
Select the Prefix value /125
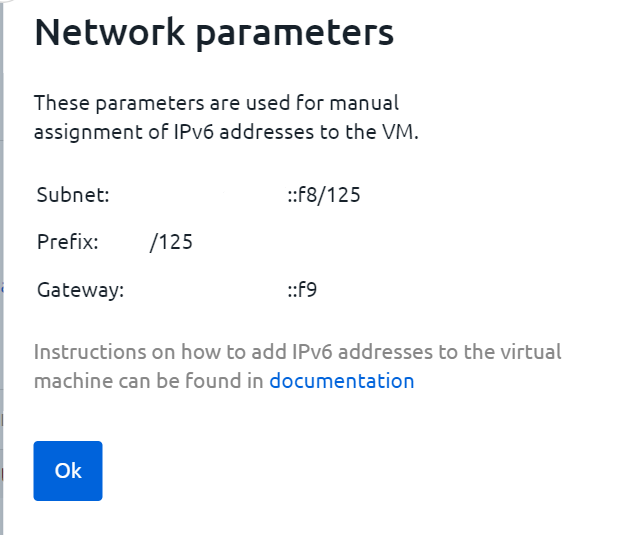pyautogui.click(x=171, y=242)
